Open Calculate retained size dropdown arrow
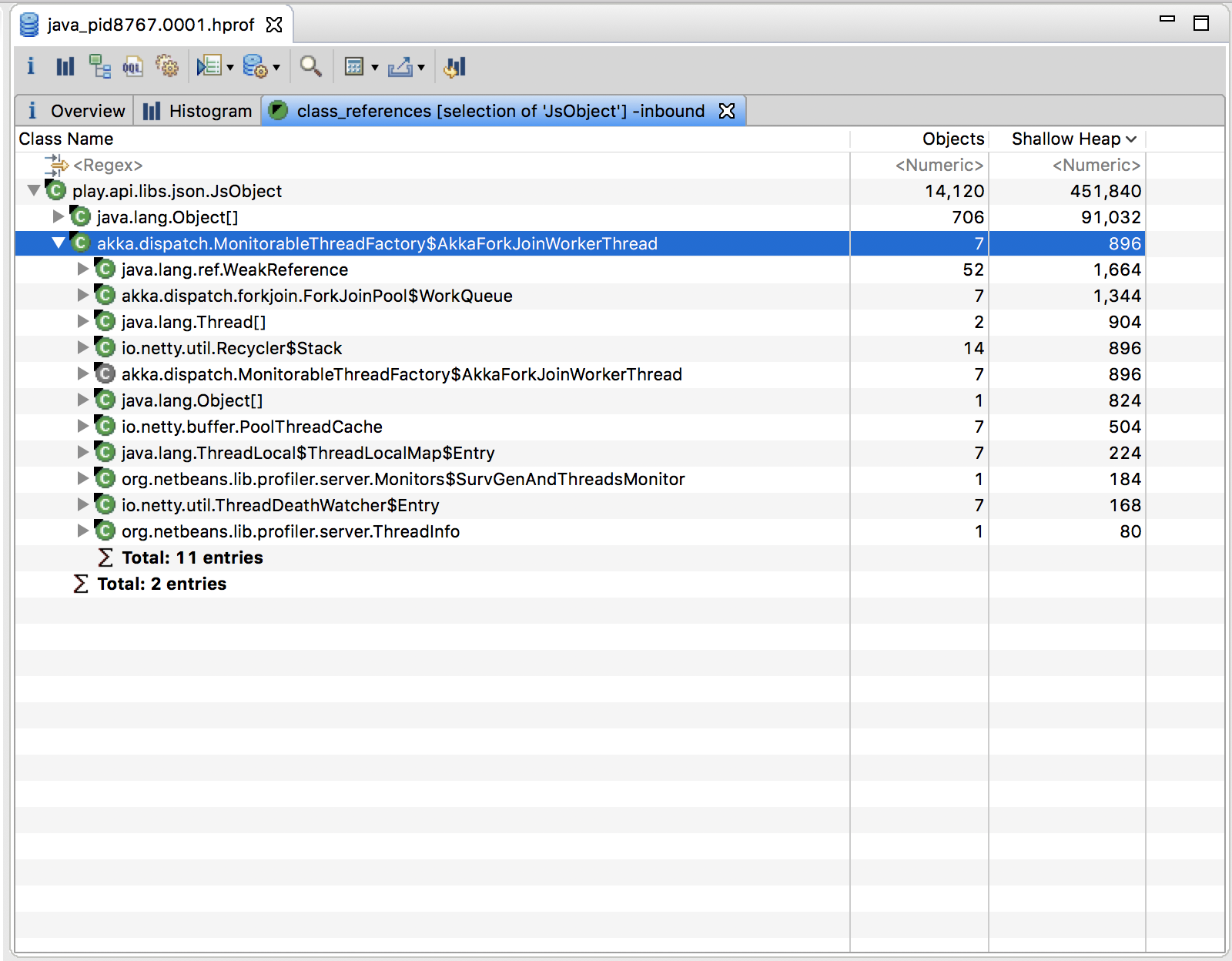1232x961 pixels. (x=375, y=68)
